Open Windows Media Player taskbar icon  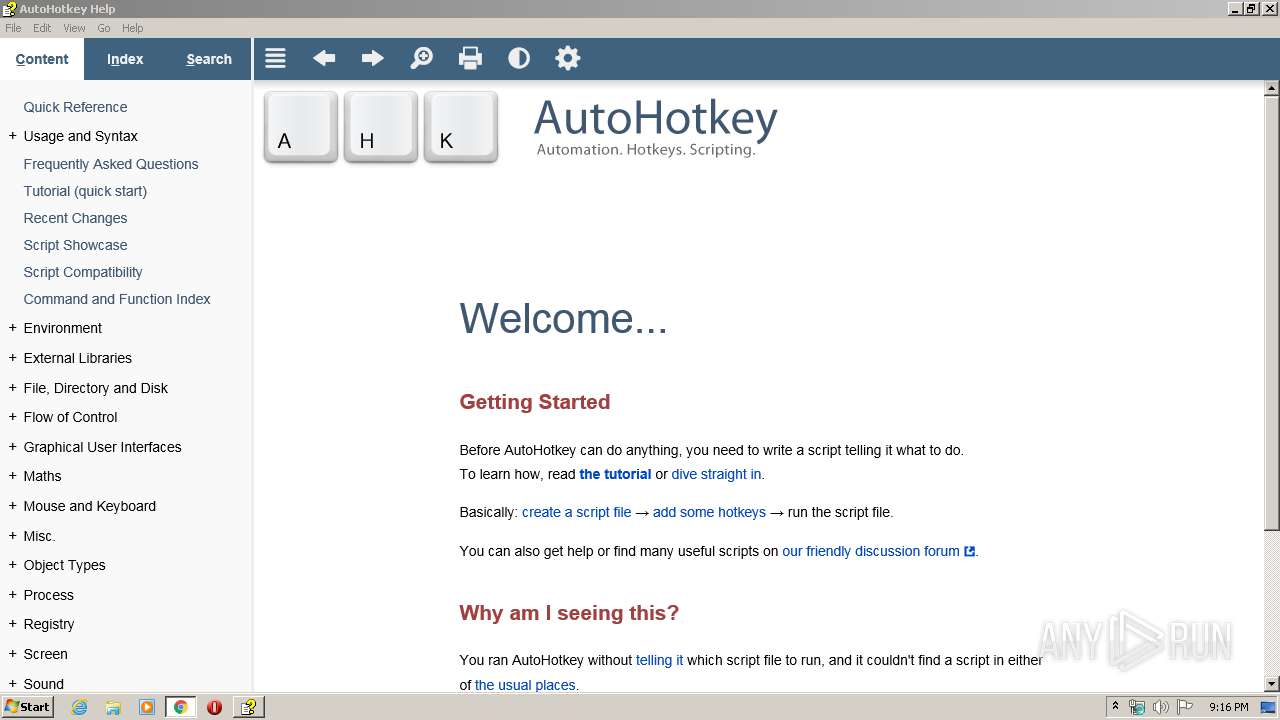click(x=147, y=707)
